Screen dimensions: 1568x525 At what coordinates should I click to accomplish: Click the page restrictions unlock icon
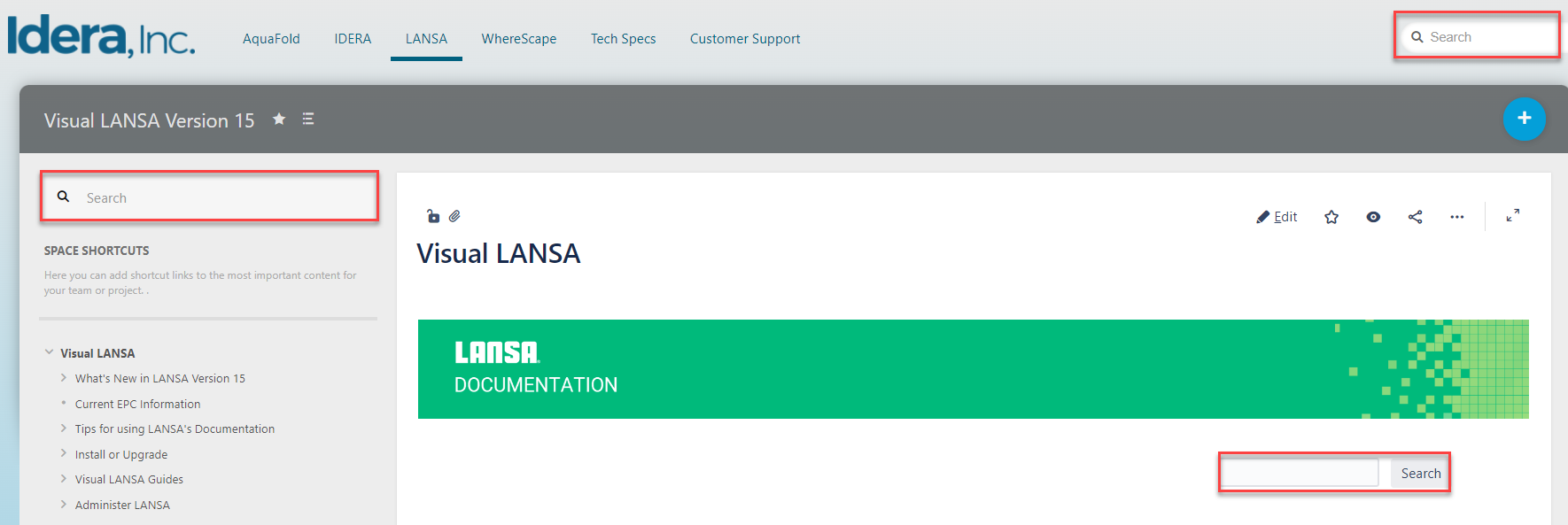(x=433, y=216)
